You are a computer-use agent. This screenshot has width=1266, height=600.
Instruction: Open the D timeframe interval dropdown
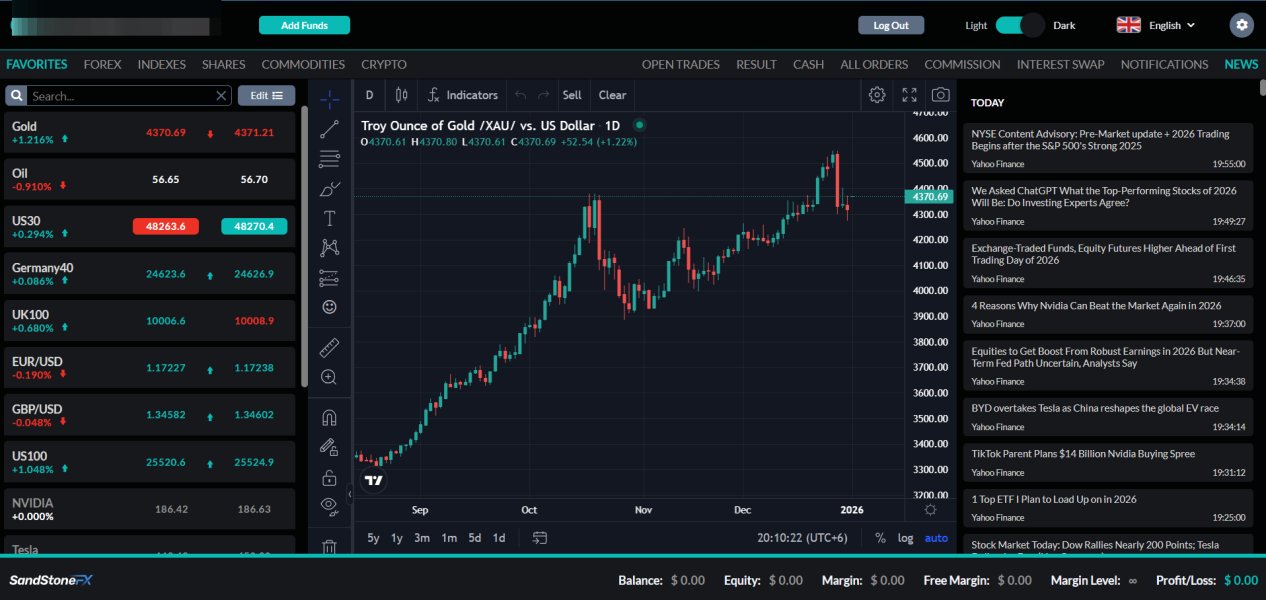pos(369,95)
